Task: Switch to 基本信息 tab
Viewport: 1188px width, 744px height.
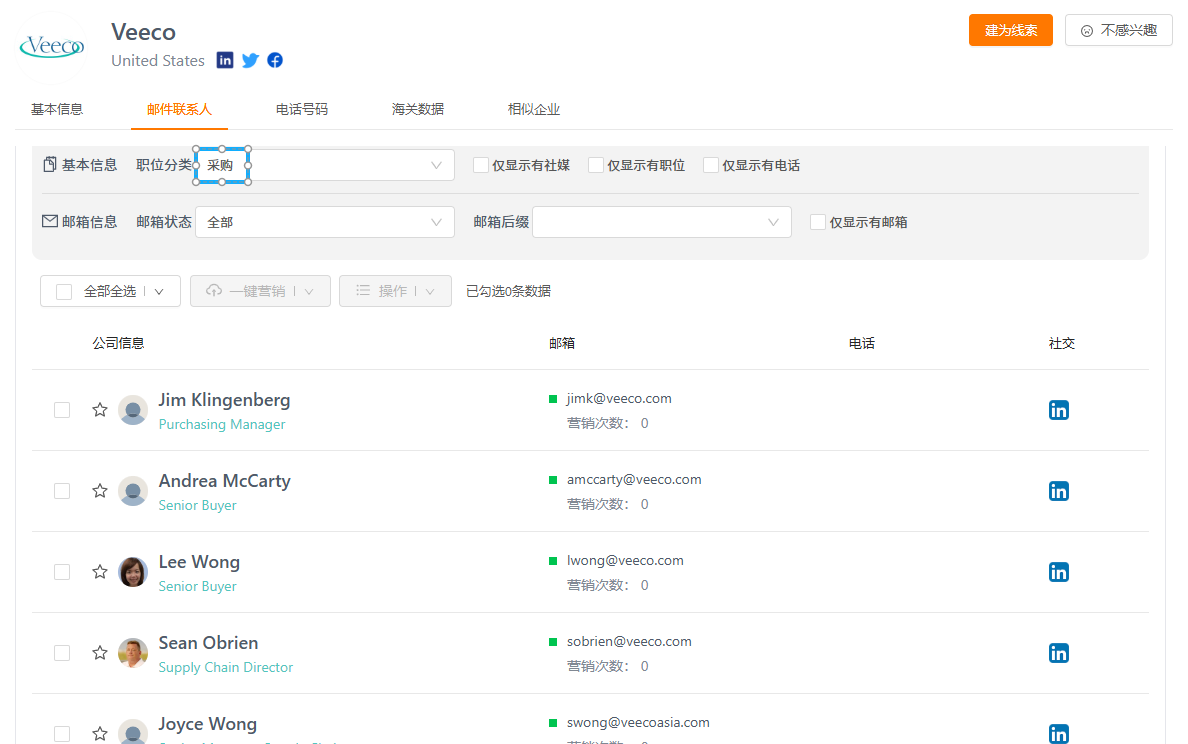Action: coord(57,109)
